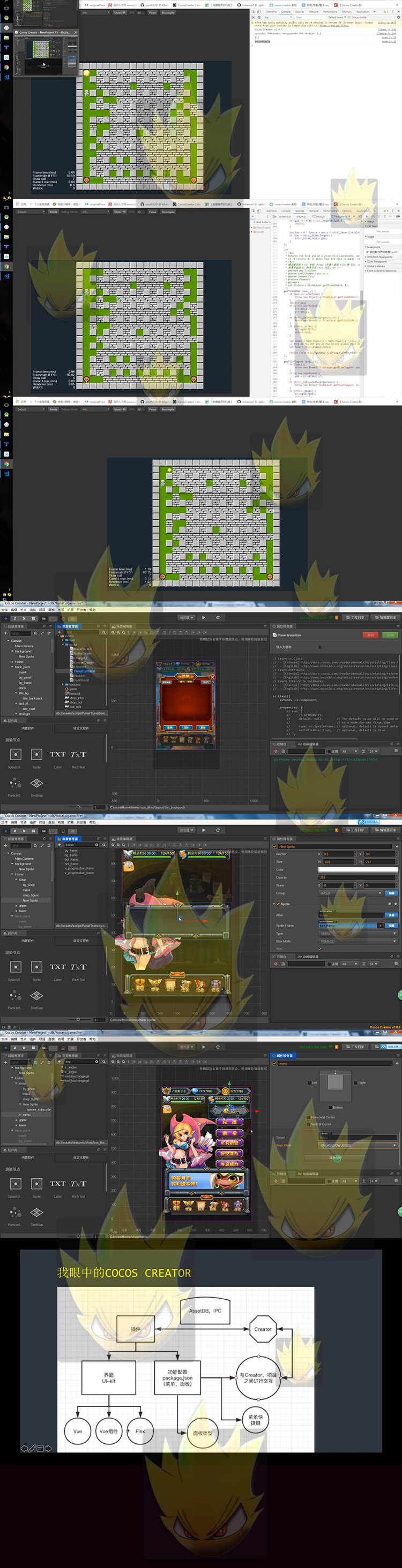The image size is (402, 1568).
Task: Select PanelTransition script in the assets tree
Action: click(x=84, y=671)
